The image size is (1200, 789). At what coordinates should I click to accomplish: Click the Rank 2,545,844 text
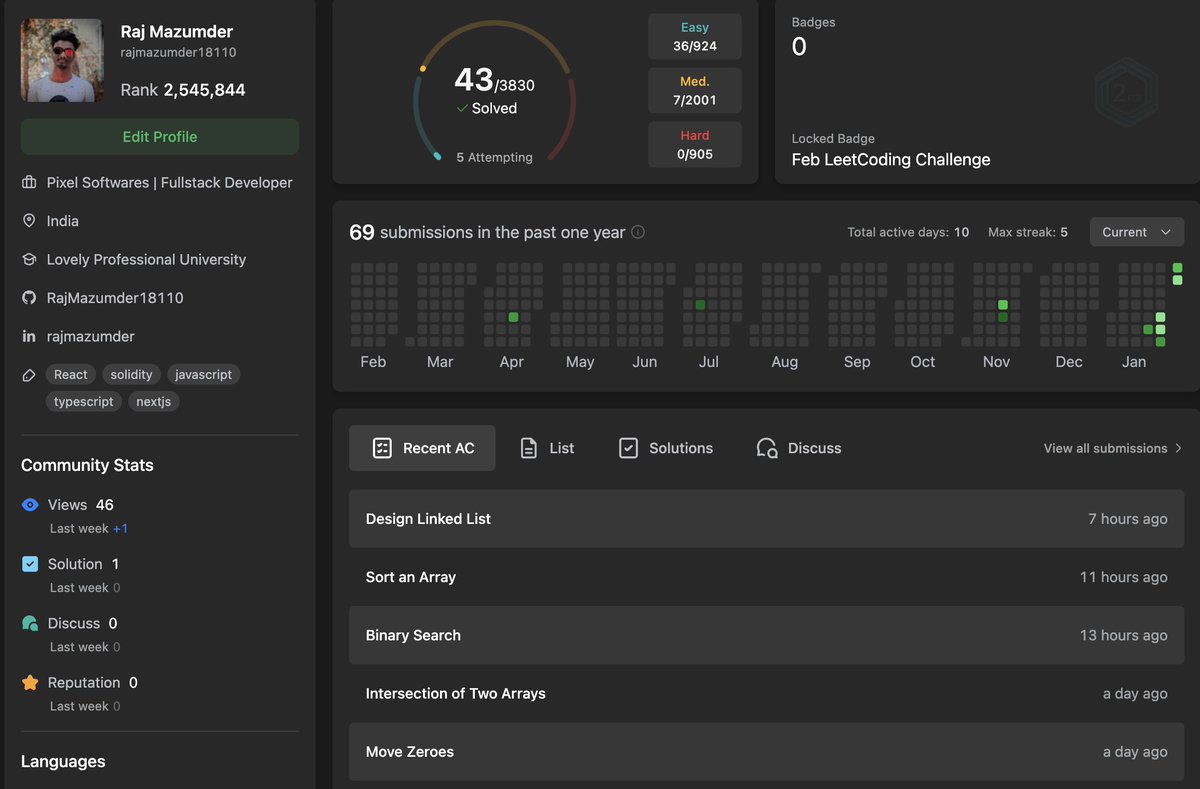click(x=183, y=90)
